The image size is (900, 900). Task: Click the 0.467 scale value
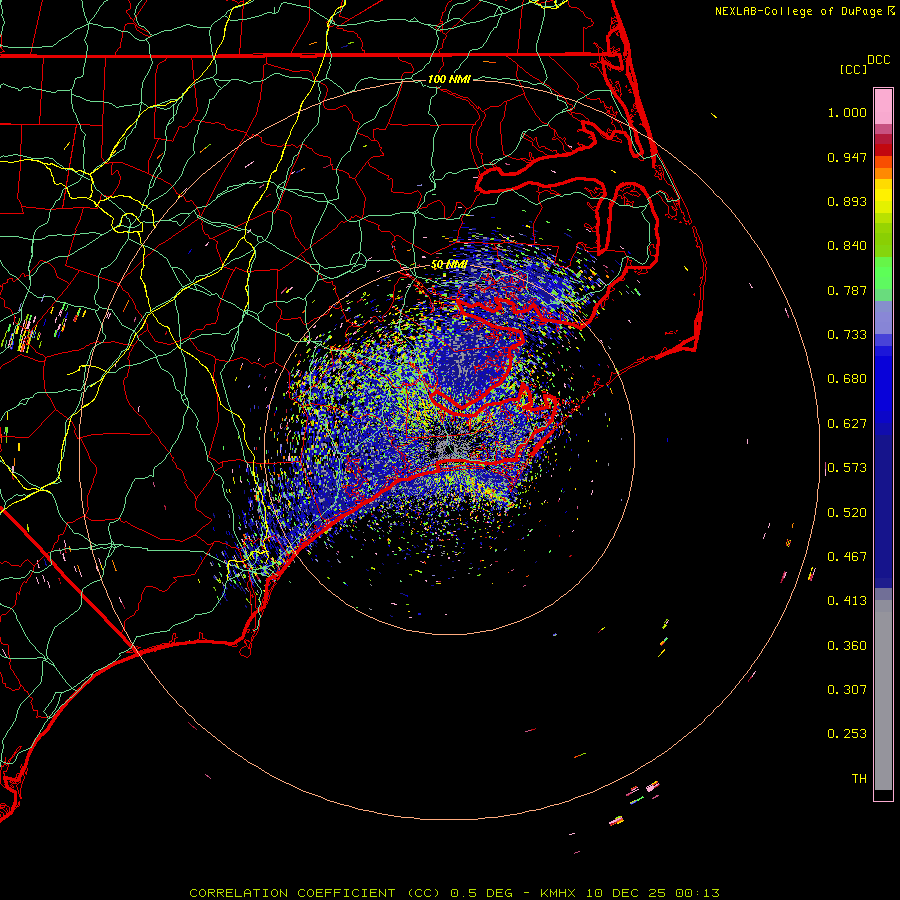click(847, 557)
